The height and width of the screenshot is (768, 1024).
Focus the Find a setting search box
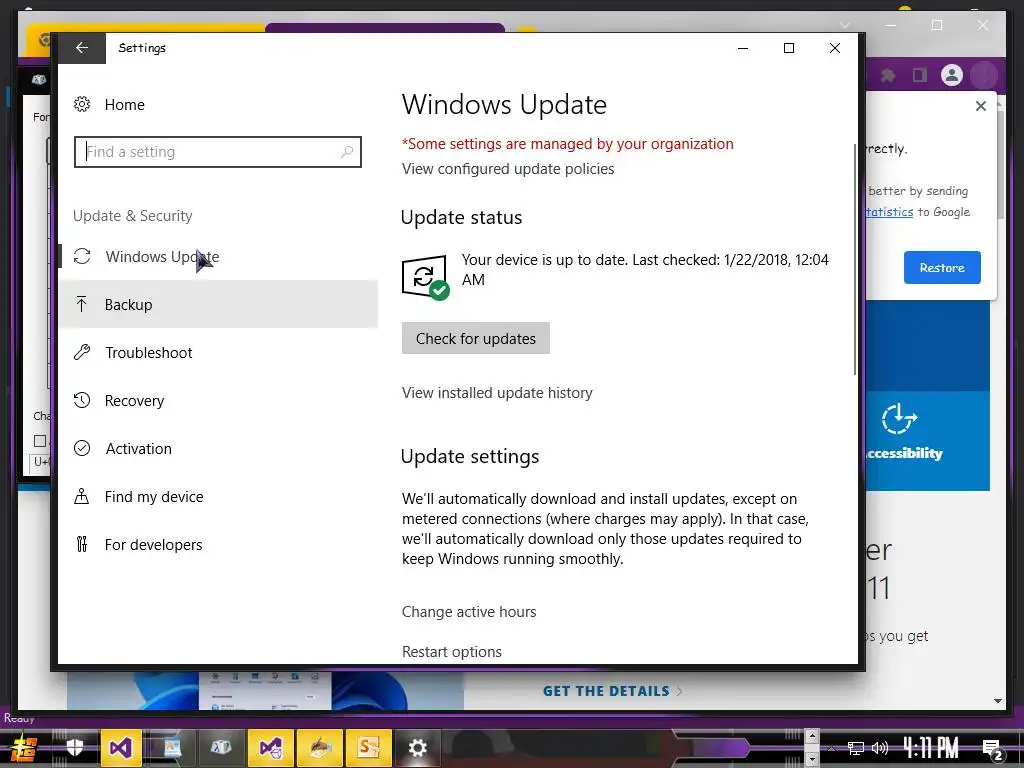tap(217, 152)
